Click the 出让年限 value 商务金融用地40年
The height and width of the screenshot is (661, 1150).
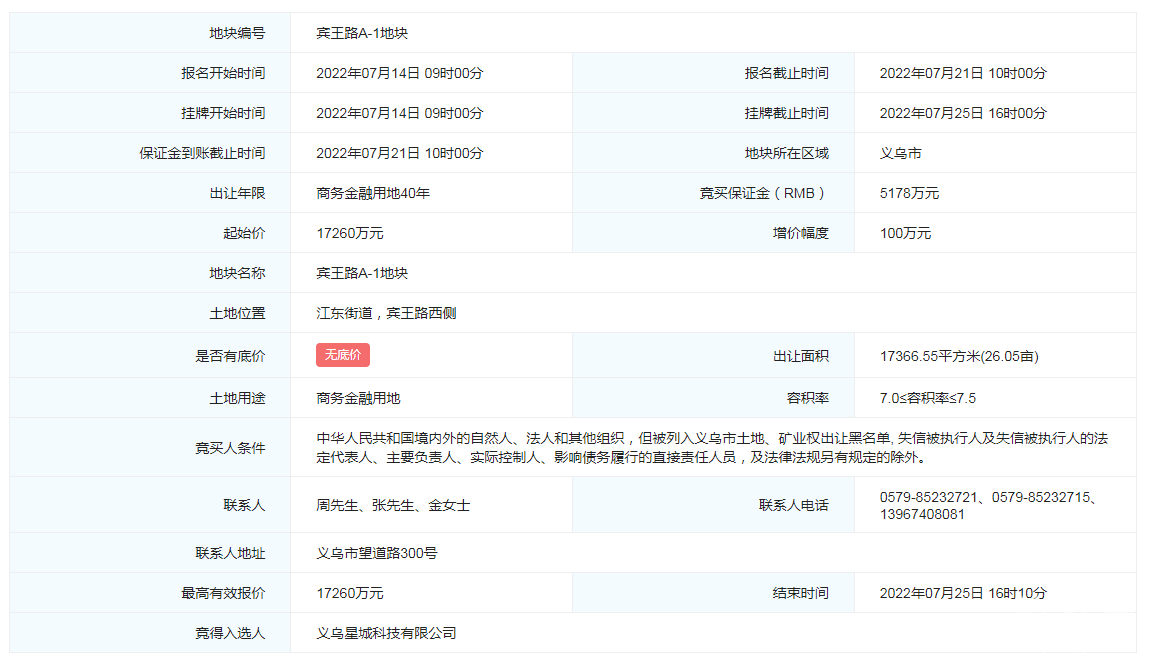pos(372,193)
